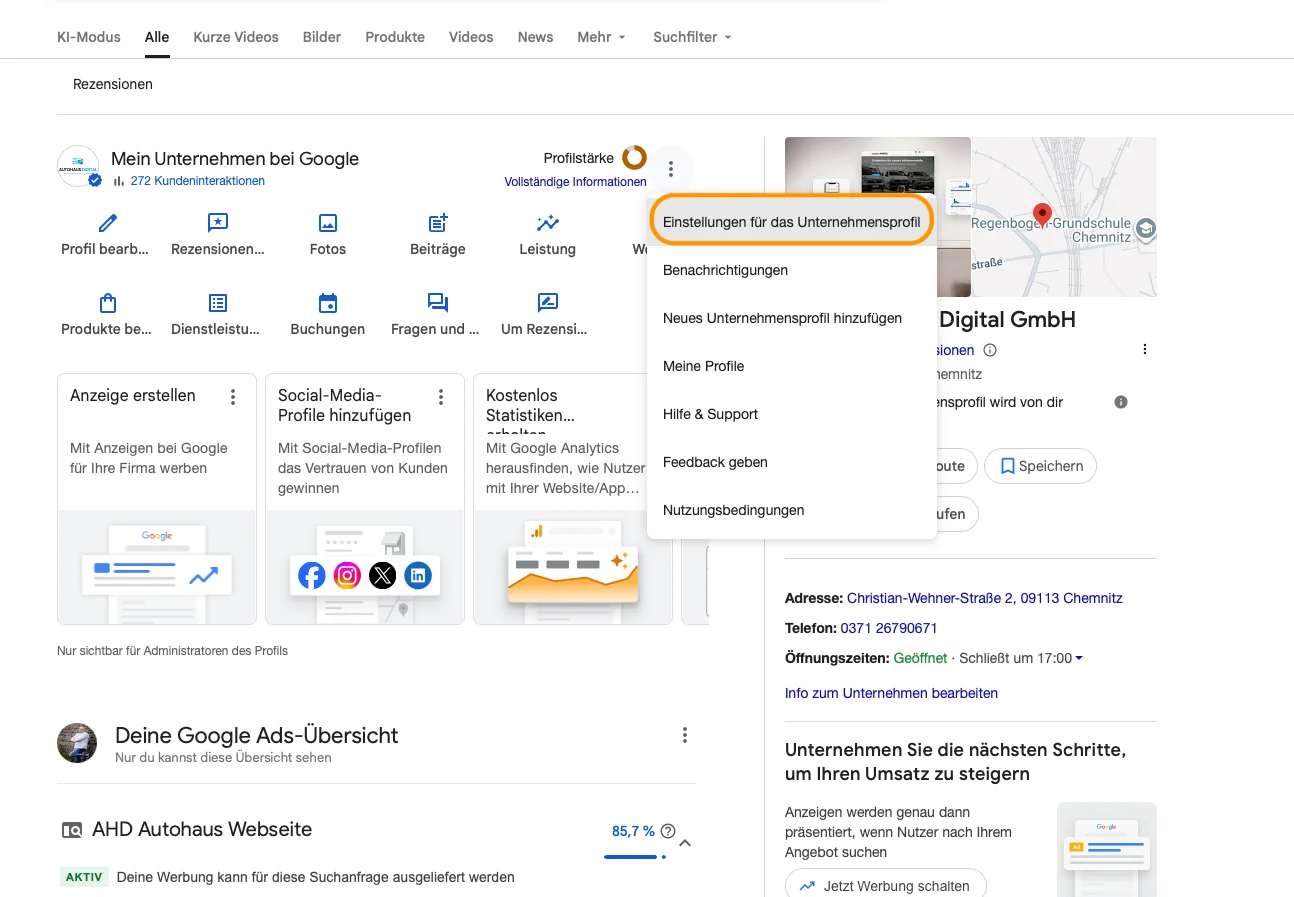
Task: Collapse the AHD Autohaus Webseite section
Action: (685, 843)
